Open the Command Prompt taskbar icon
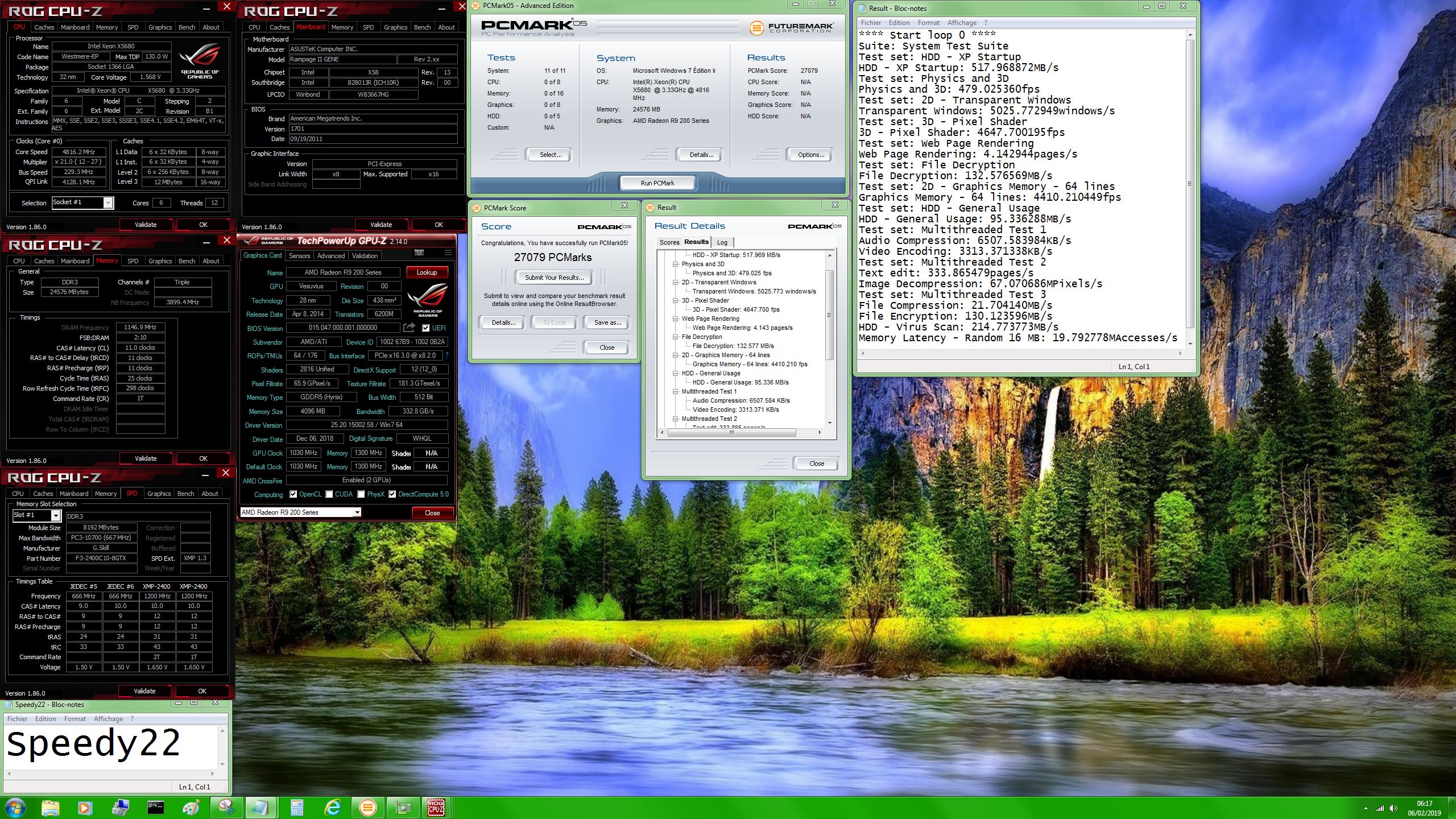Screen dimensions: 1456x819 click(156, 807)
